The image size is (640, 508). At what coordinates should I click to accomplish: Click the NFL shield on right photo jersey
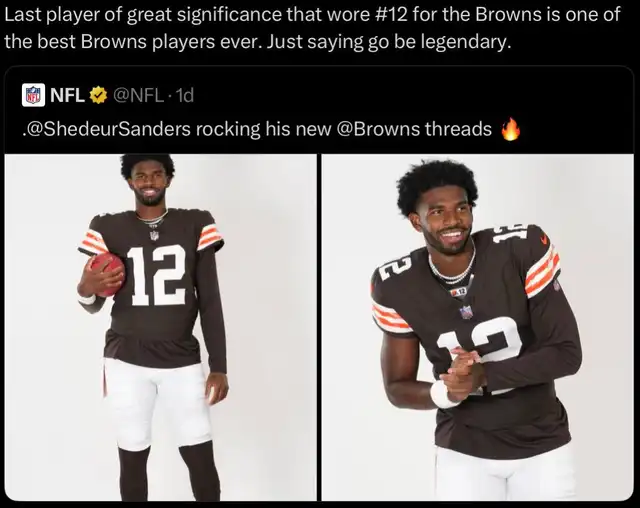(467, 312)
